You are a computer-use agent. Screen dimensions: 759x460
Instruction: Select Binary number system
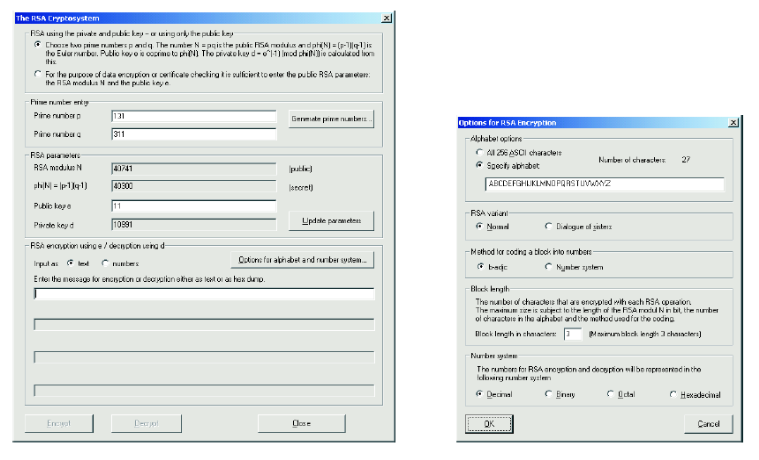point(548,394)
